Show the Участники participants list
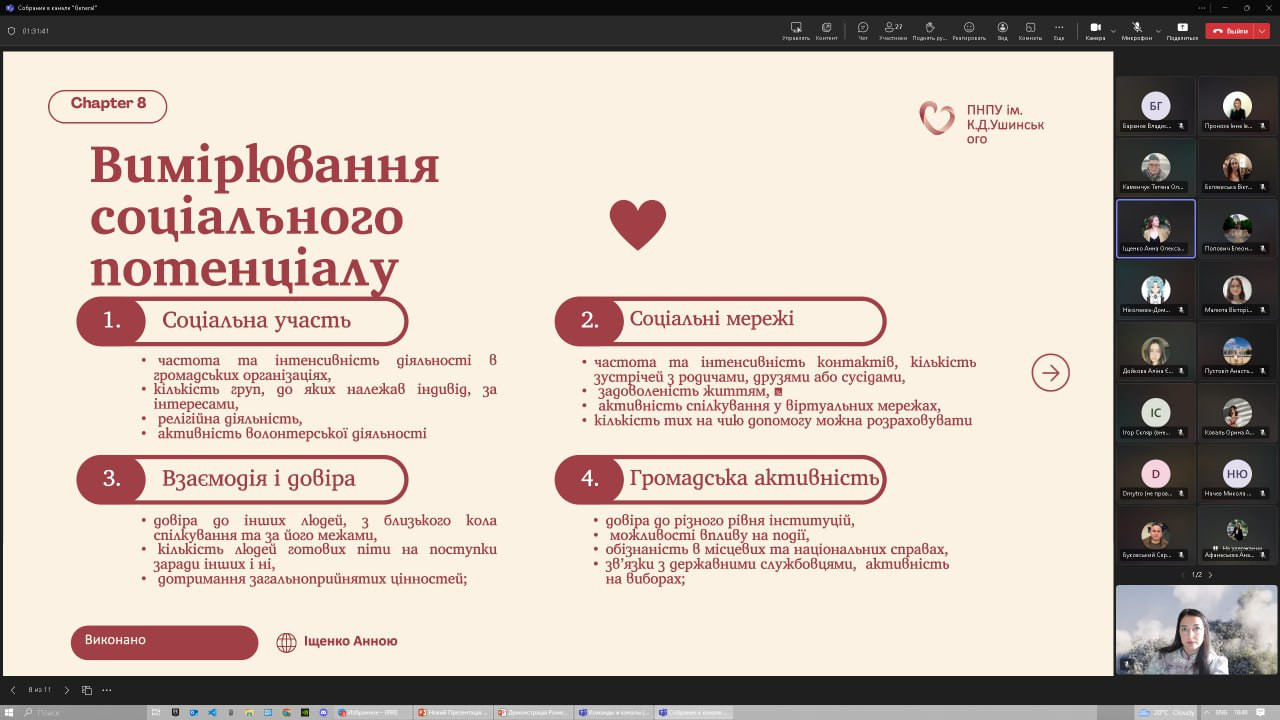Image resolution: width=1280 pixels, height=720 pixels. click(893, 31)
